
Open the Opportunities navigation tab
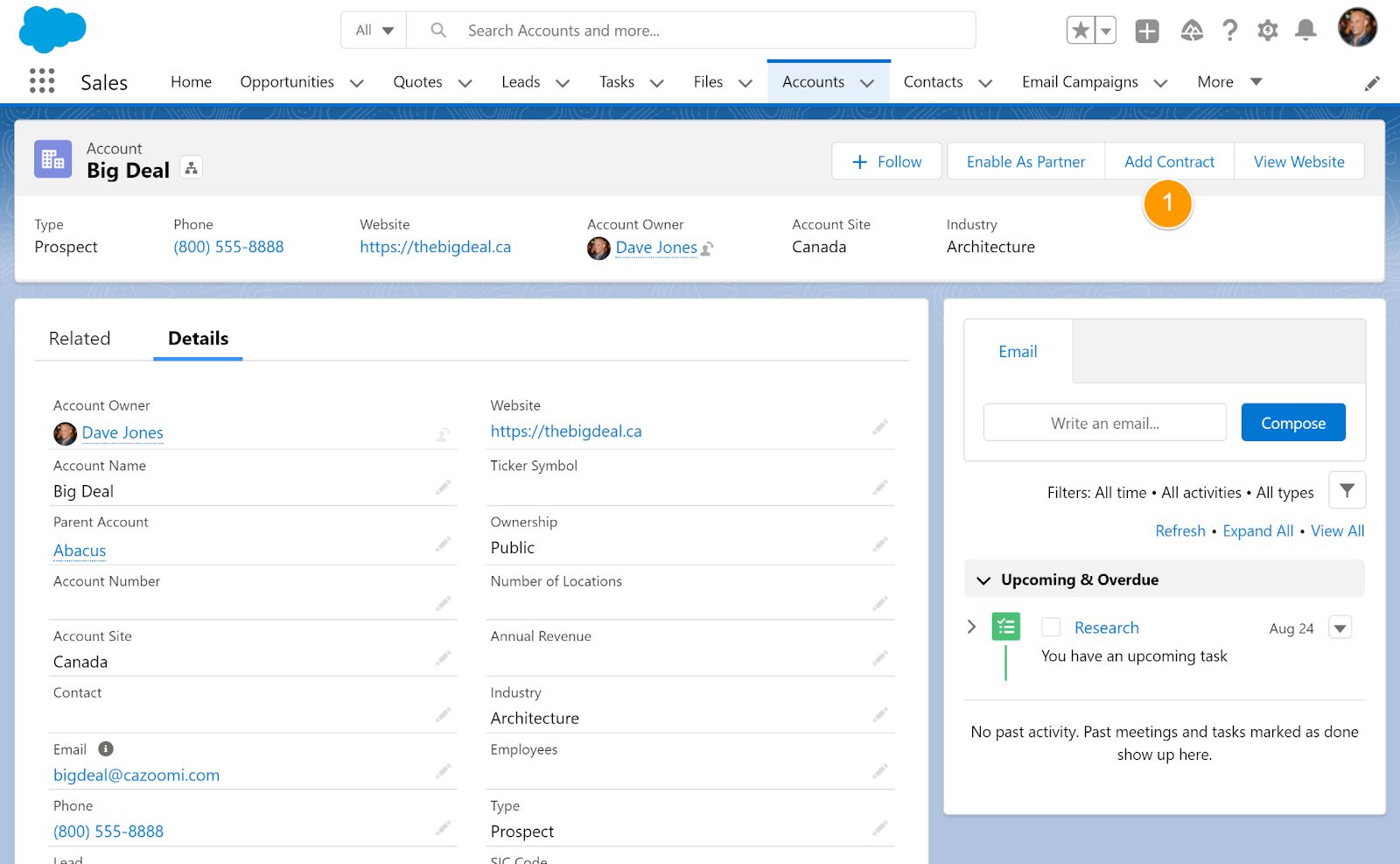pos(287,82)
